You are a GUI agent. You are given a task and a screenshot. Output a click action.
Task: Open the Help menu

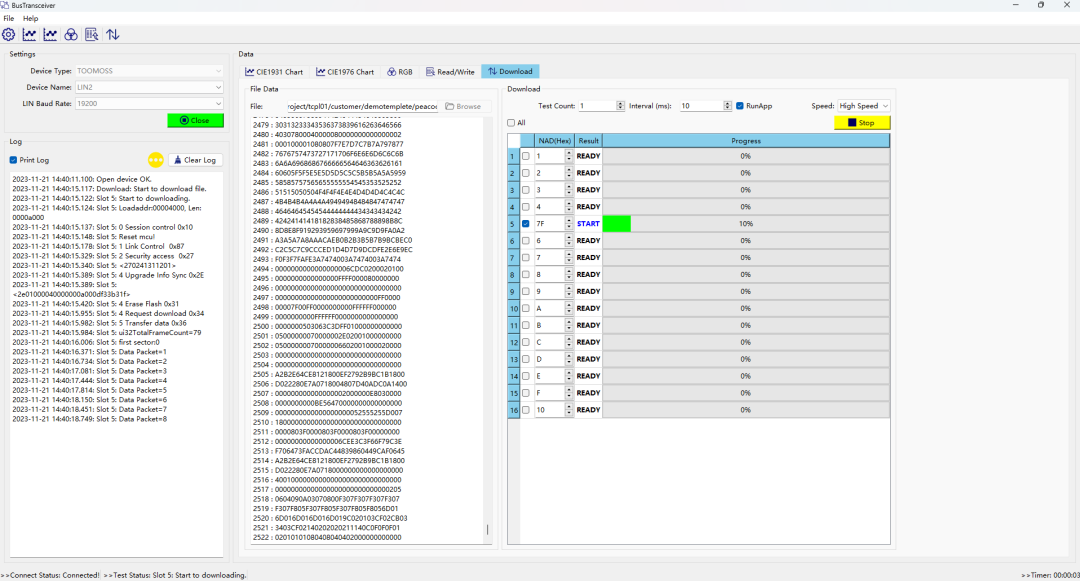tap(31, 18)
